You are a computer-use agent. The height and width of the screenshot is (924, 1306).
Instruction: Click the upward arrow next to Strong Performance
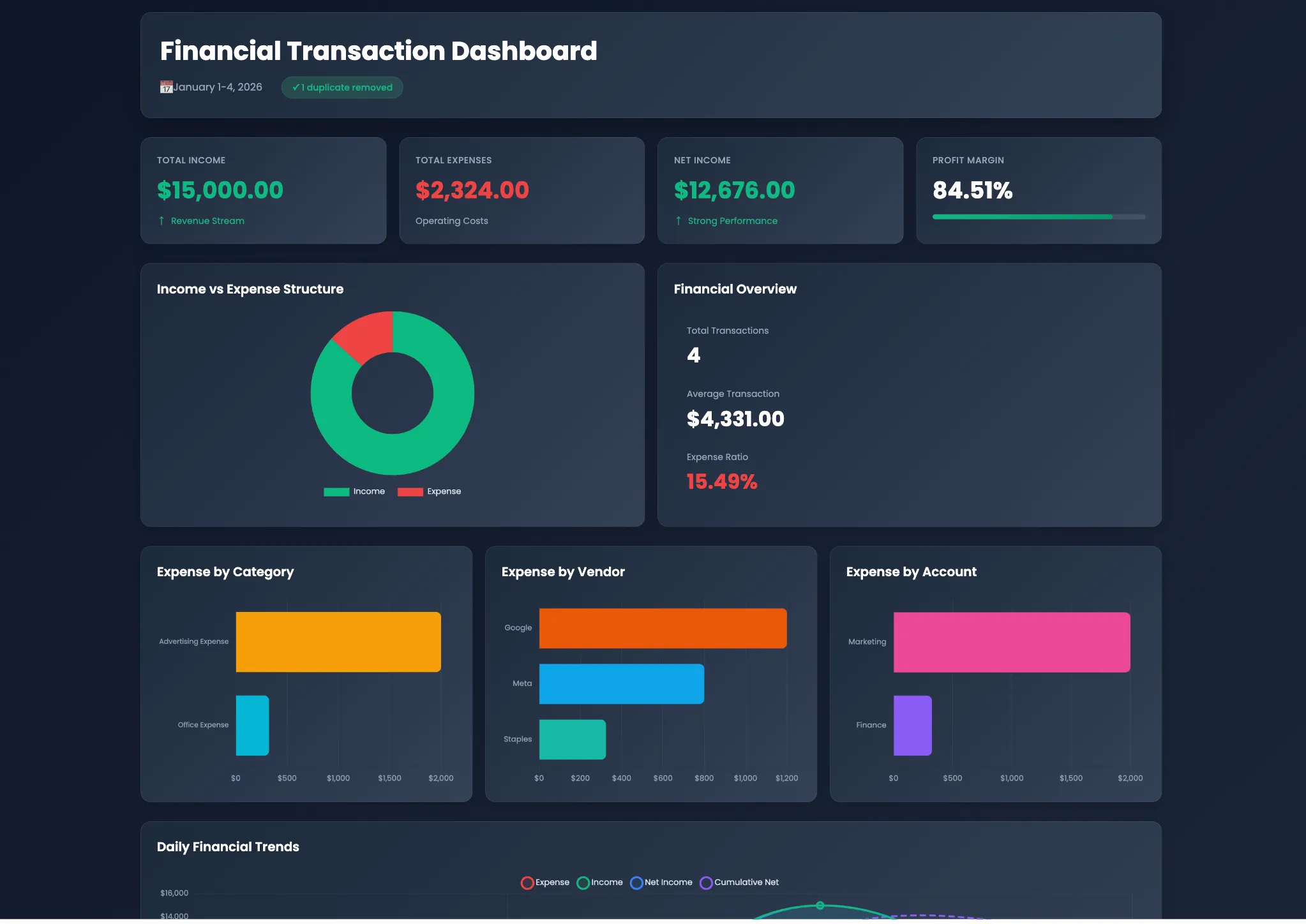679,221
